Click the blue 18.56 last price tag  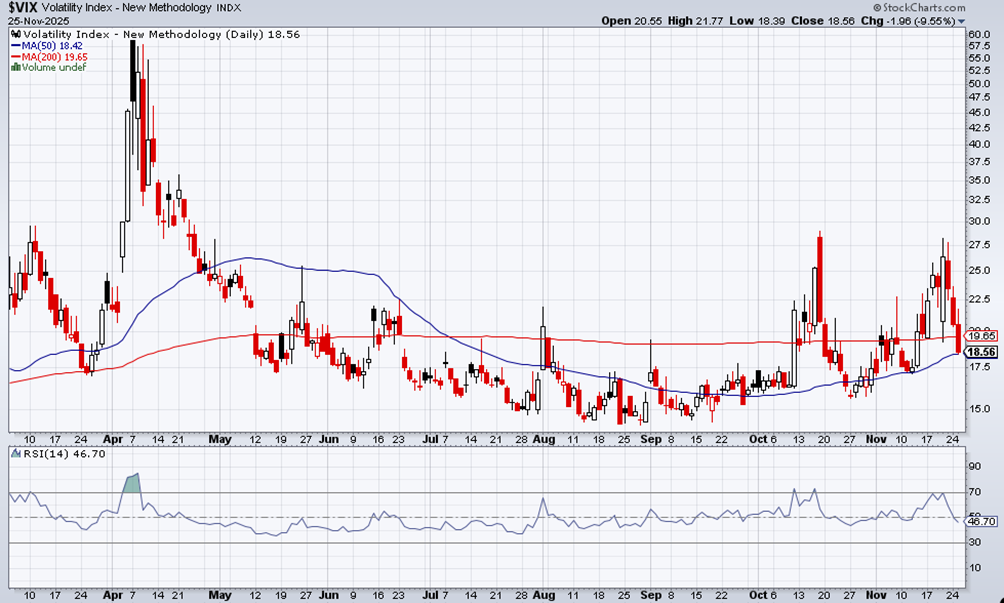[981, 352]
